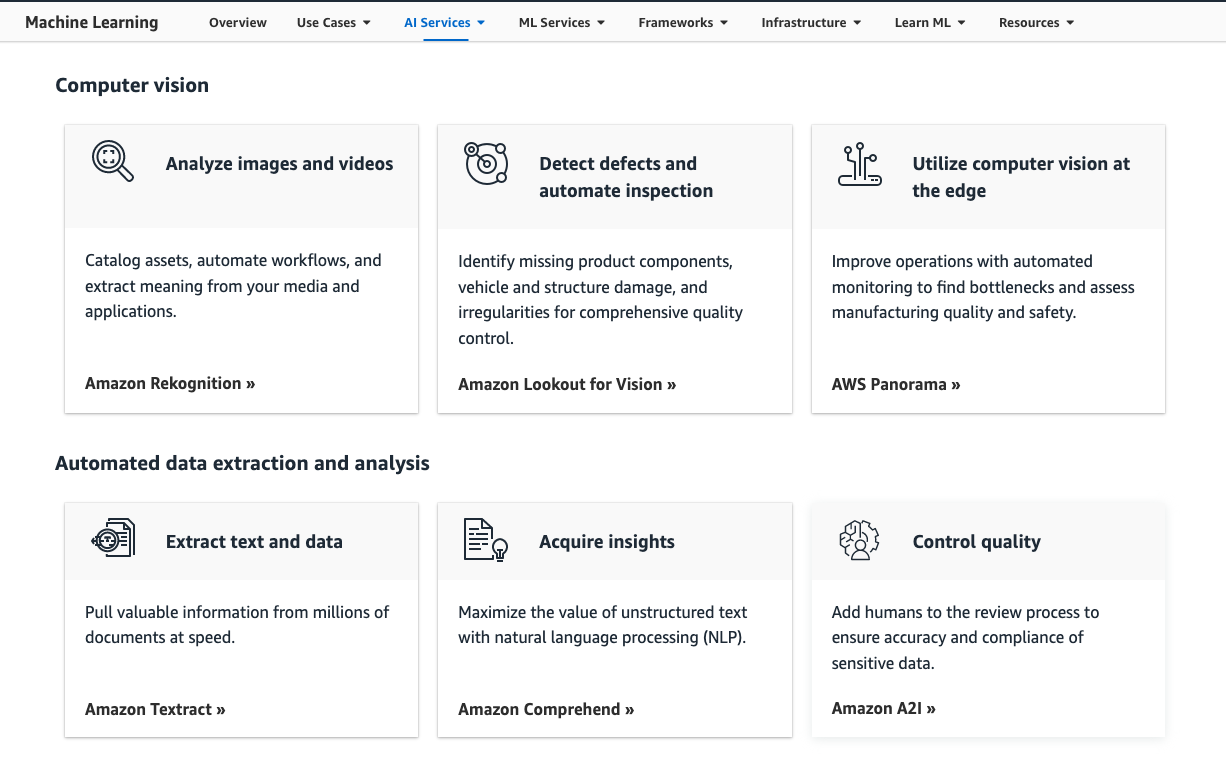Open the Resources dropdown
This screenshot has height=773, width=1226.
point(1036,22)
